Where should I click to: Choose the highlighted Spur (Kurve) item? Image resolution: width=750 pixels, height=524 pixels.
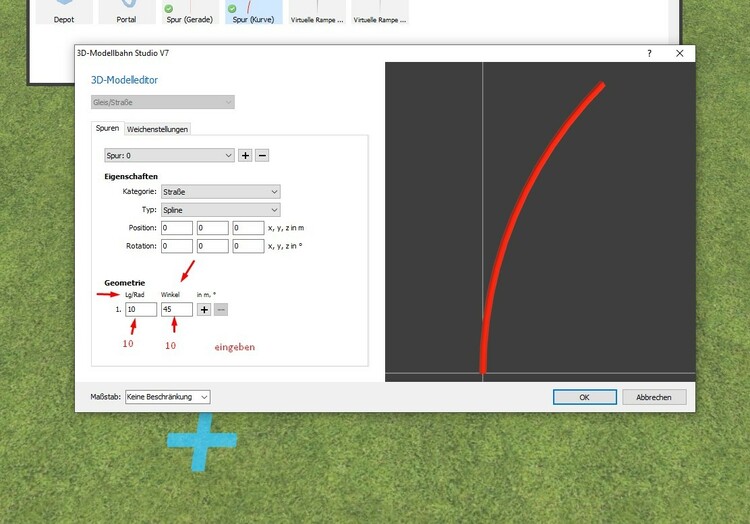[254, 11]
